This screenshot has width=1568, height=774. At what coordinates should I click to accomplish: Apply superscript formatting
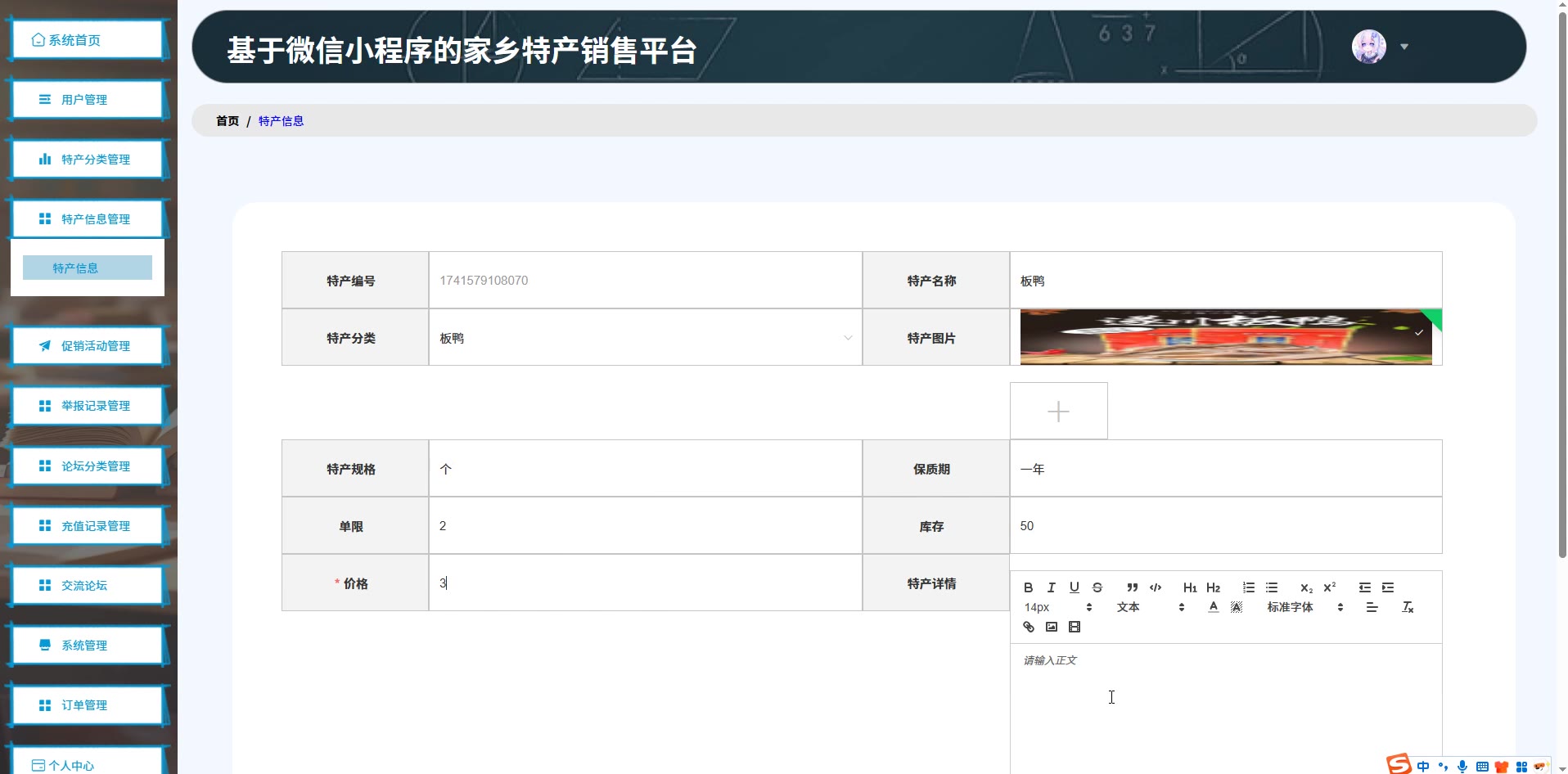pos(1330,587)
